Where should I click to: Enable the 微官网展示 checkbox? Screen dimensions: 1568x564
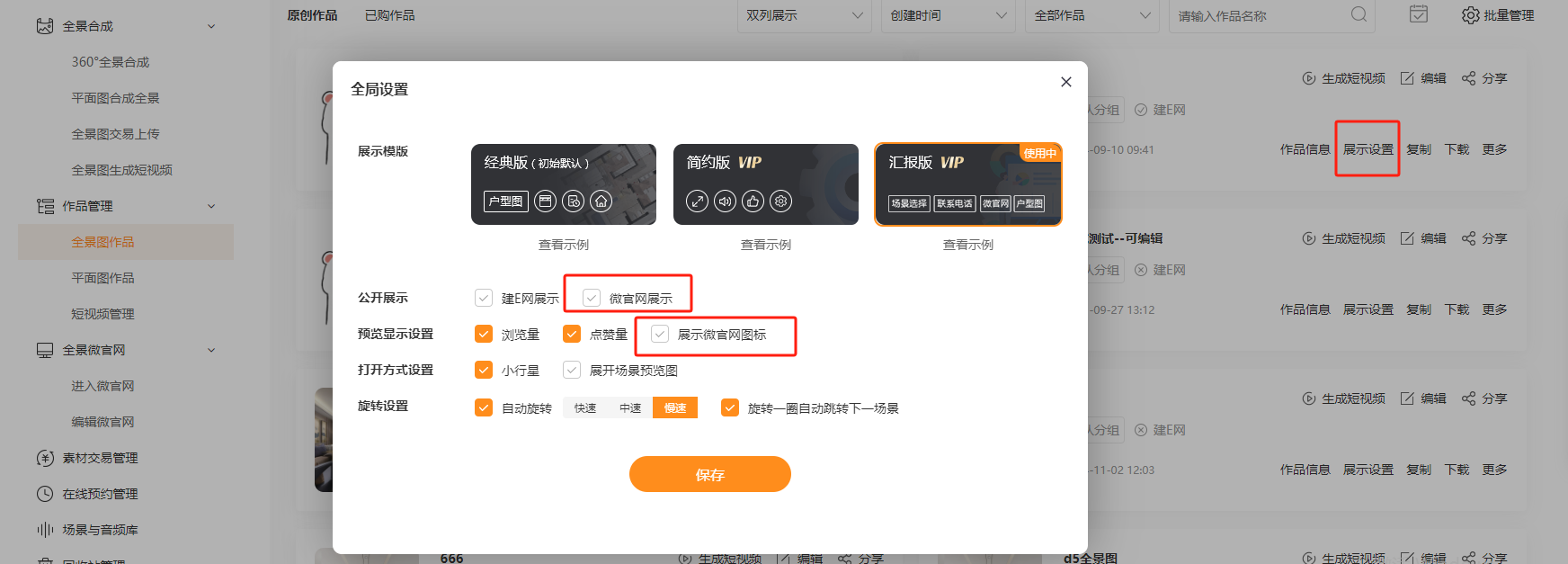click(592, 298)
